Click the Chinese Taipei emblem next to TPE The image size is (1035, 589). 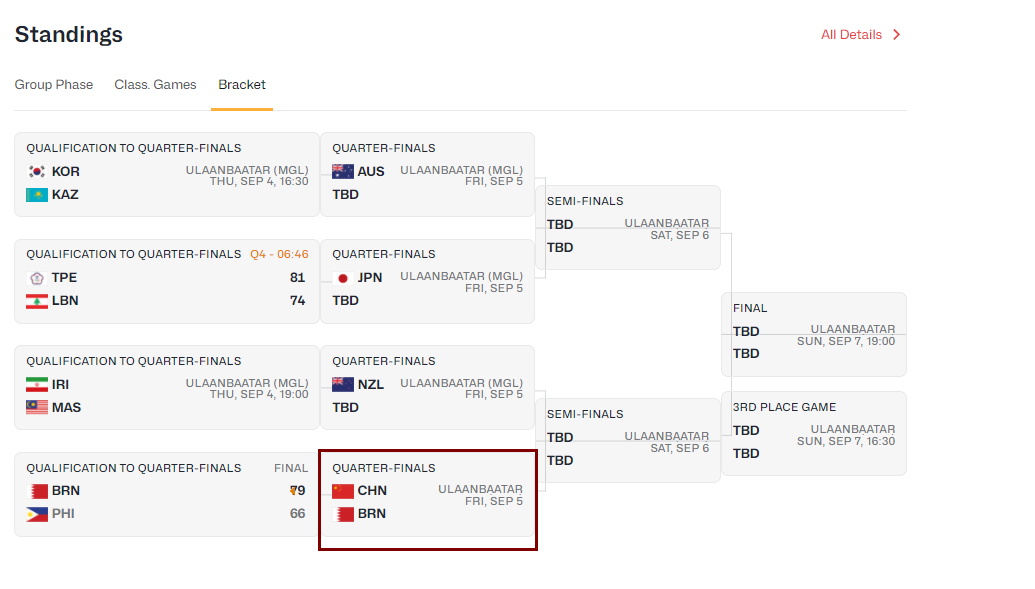[37, 278]
